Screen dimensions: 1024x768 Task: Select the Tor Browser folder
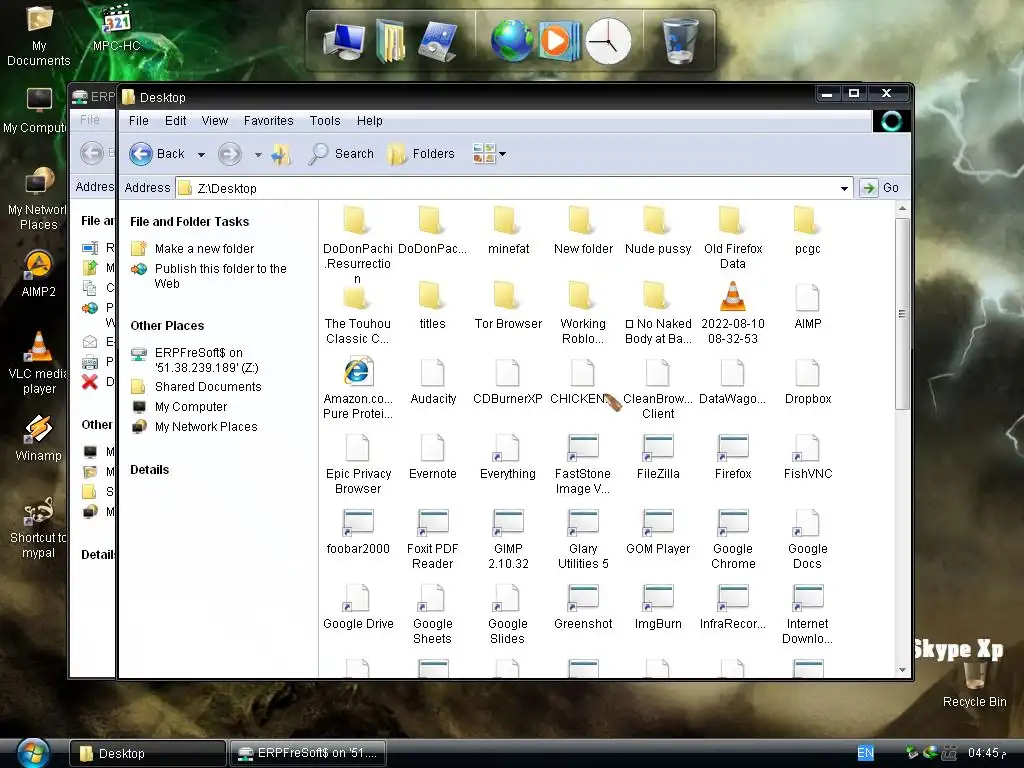(508, 305)
